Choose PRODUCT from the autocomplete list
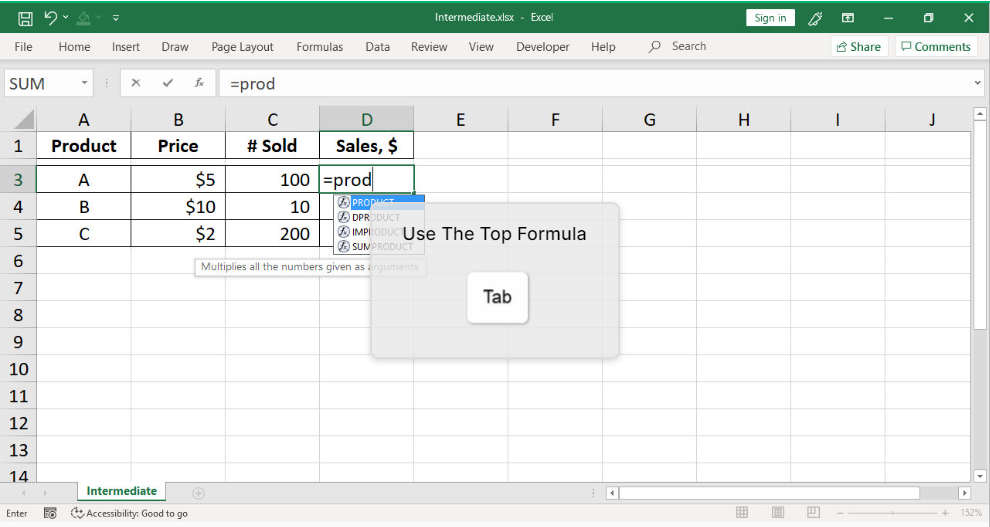 click(379, 203)
